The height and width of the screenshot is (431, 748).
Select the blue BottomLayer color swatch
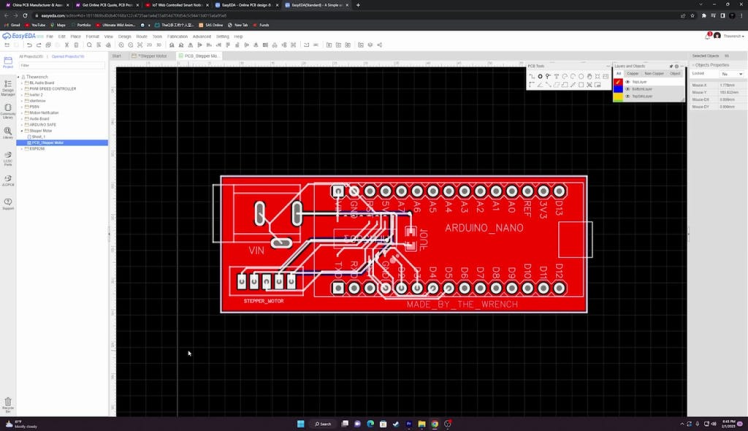point(618,89)
